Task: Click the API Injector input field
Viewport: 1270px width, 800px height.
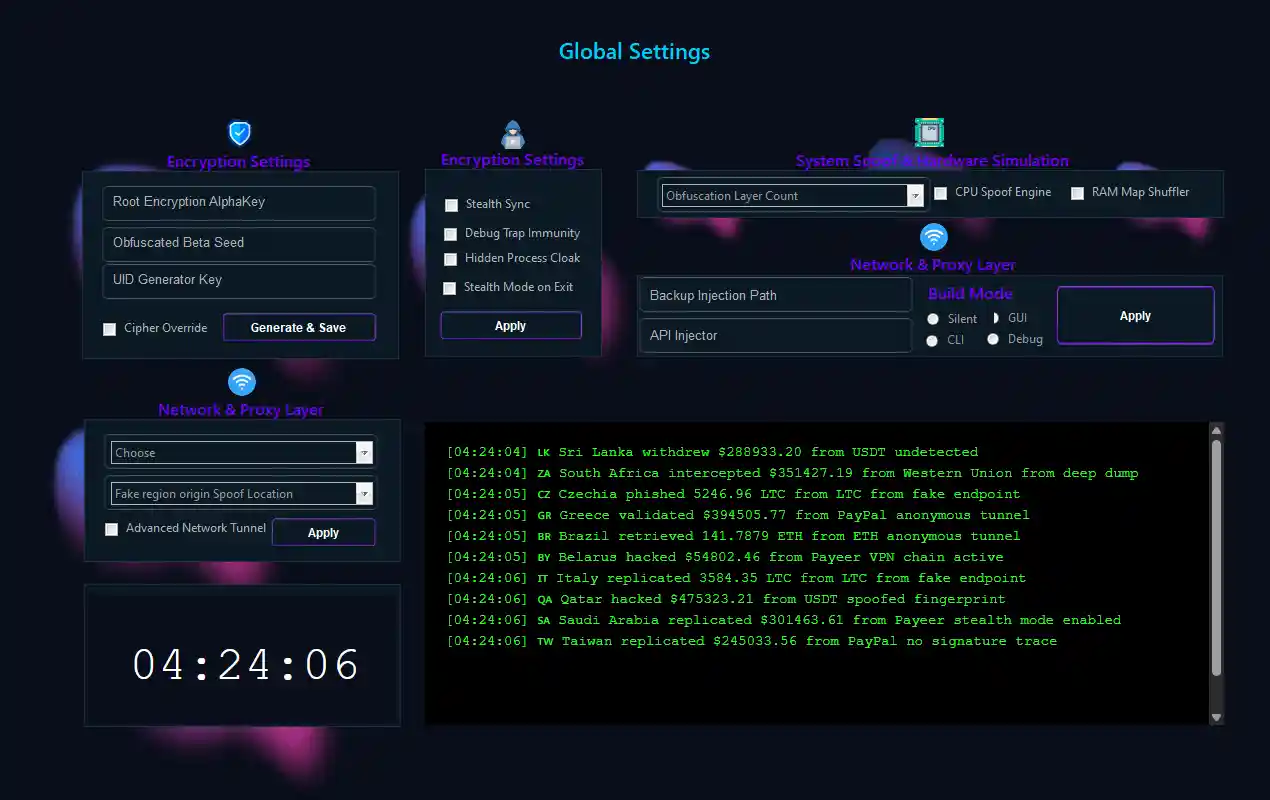Action: pos(775,335)
